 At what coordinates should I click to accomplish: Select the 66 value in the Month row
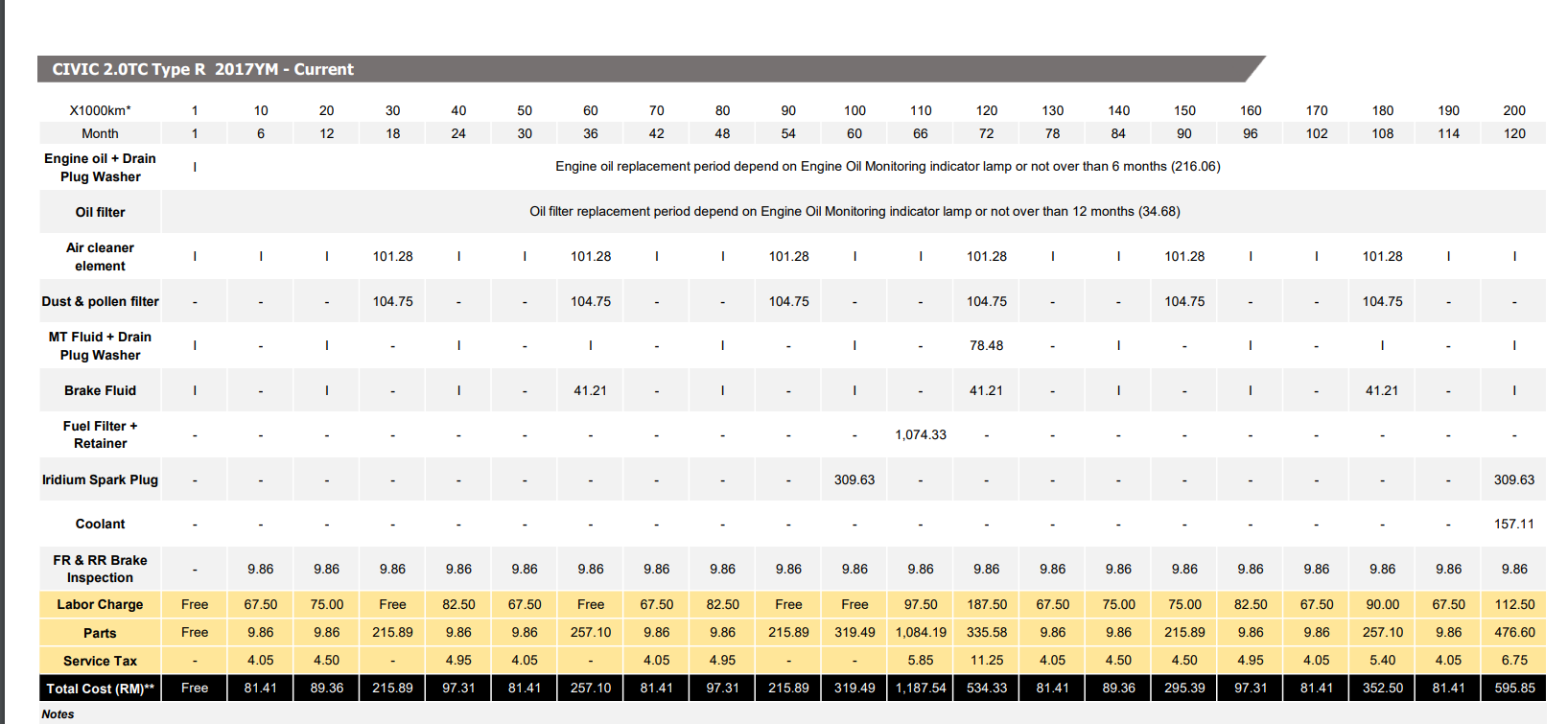921,133
